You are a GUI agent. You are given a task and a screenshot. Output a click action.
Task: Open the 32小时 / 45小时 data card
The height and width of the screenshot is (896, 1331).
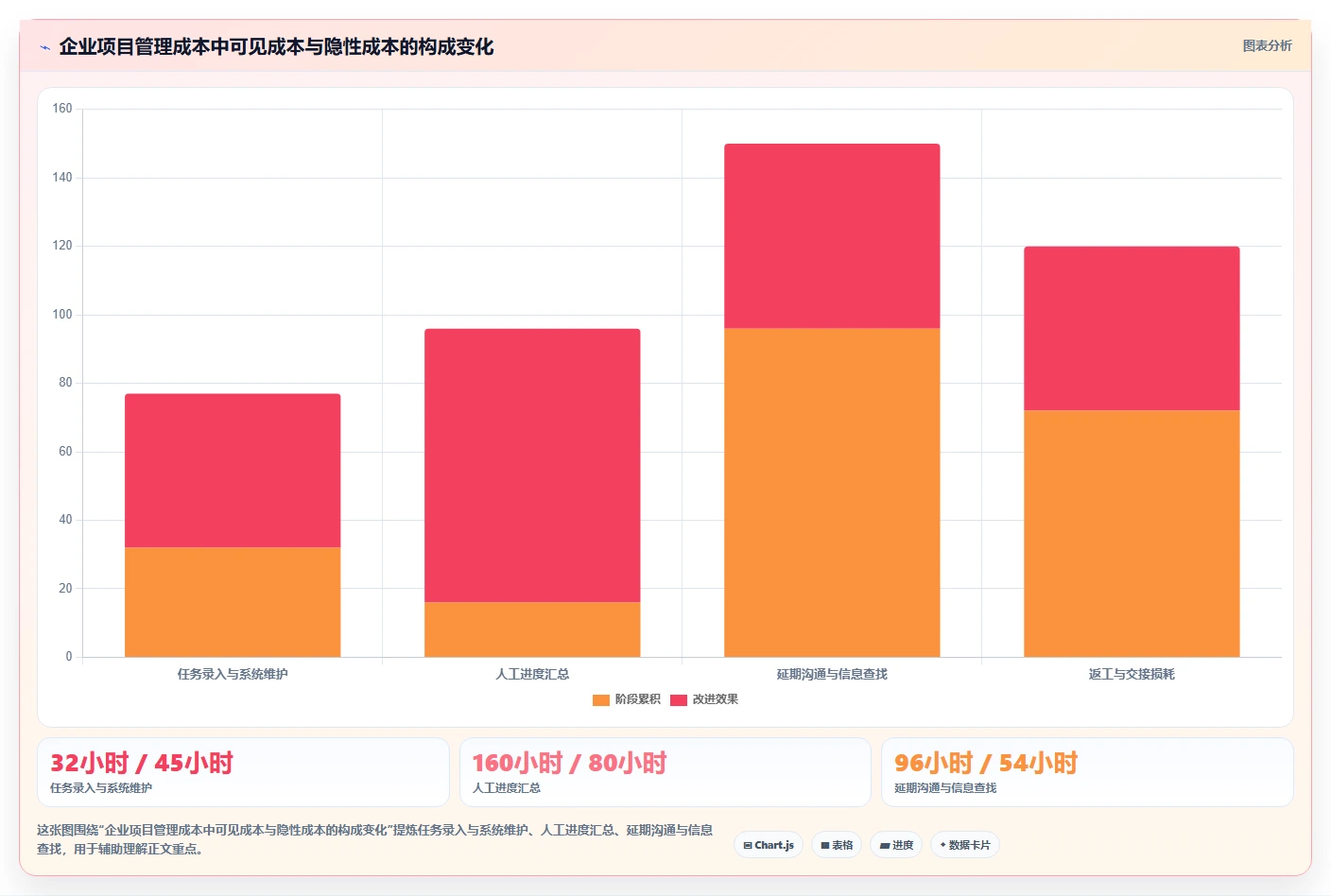coord(243,772)
